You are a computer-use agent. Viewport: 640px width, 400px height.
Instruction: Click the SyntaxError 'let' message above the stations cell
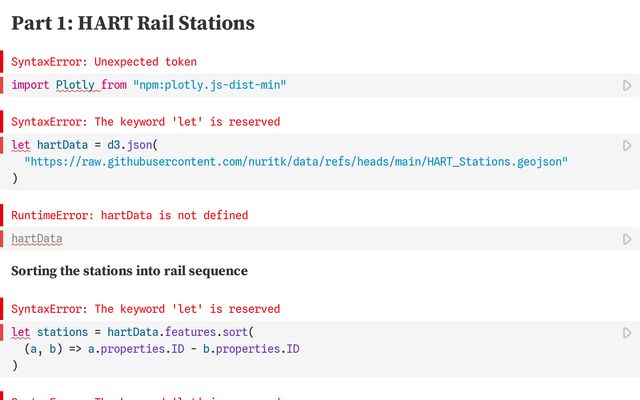coord(146,309)
